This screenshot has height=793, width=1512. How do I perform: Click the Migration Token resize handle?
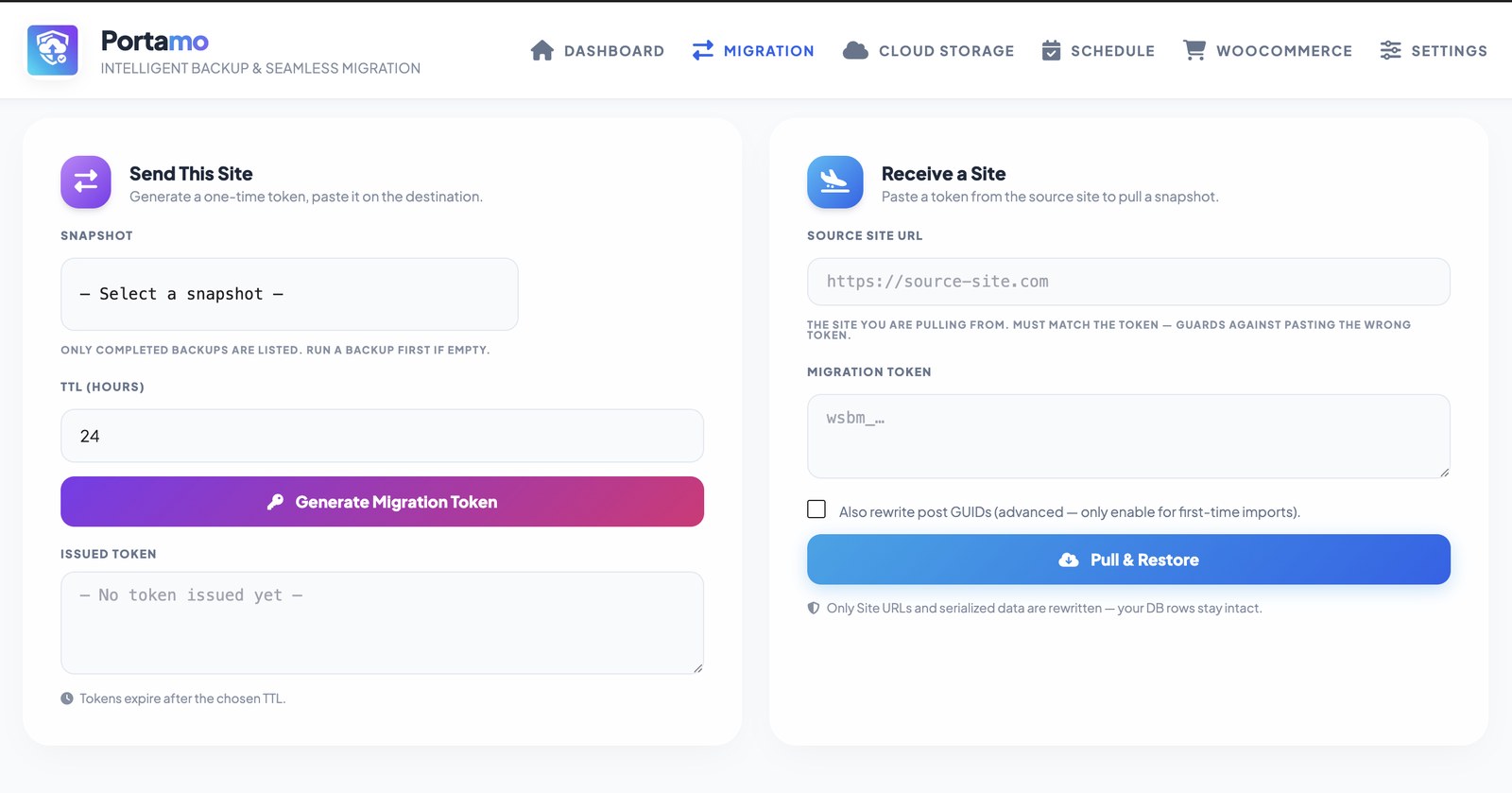tap(1444, 473)
